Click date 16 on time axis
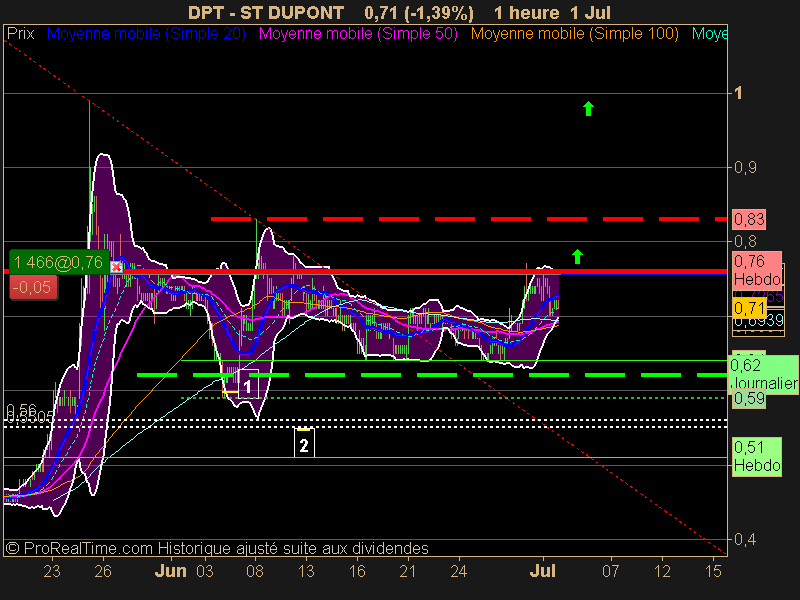 [357, 571]
